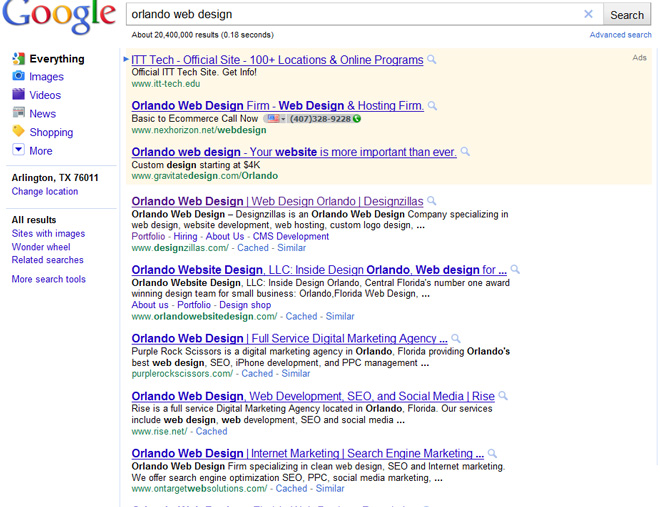Viewport: 660px width, 507px height.
Task: Click the Google logo
Action: (x=59, y=15)
